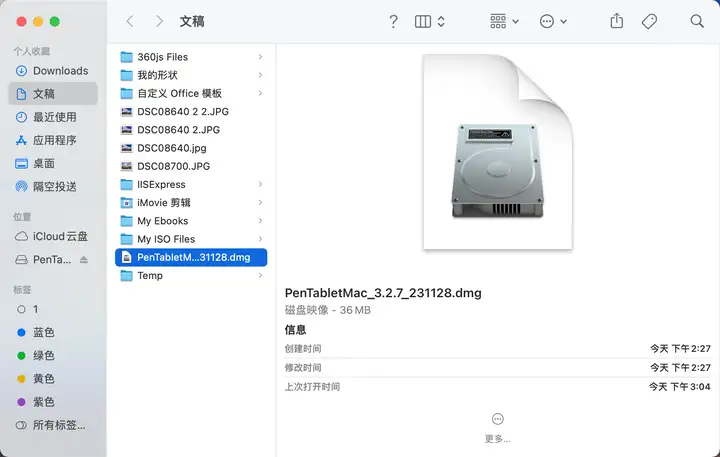
Task: Select the IISExpress folder
Action: (191, 184)
